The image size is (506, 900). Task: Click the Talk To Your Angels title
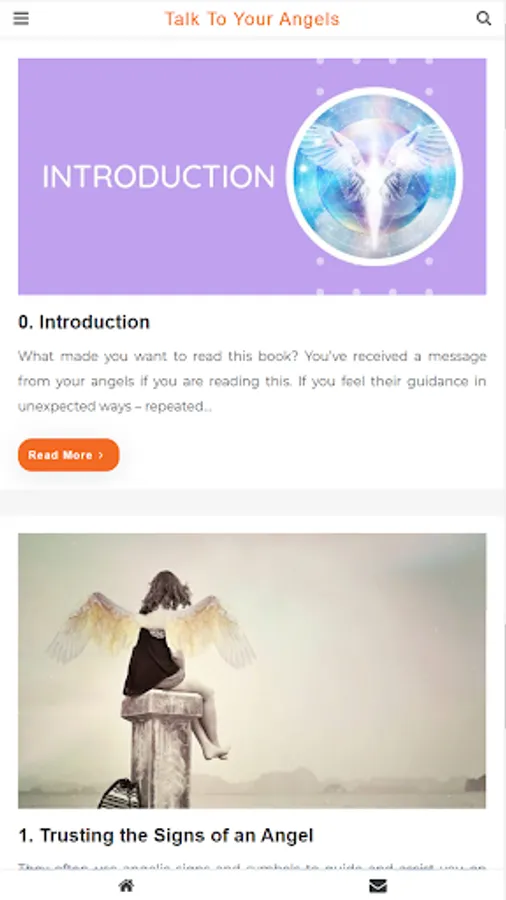click(252, 19)
